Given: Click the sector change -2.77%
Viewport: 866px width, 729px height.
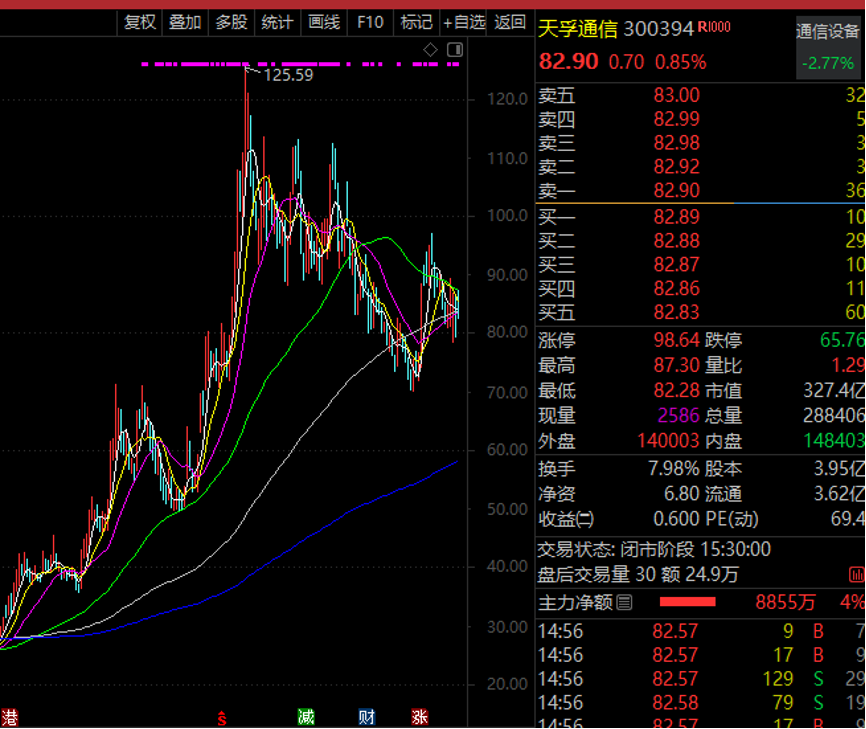Looking at the screenshot, I should [x=828, y=63].
